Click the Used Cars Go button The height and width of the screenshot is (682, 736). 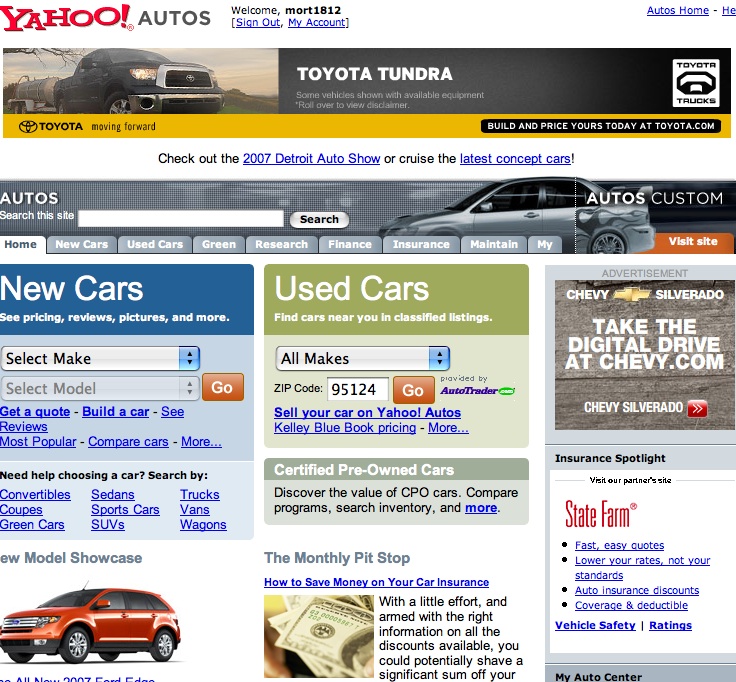point(414,390)
